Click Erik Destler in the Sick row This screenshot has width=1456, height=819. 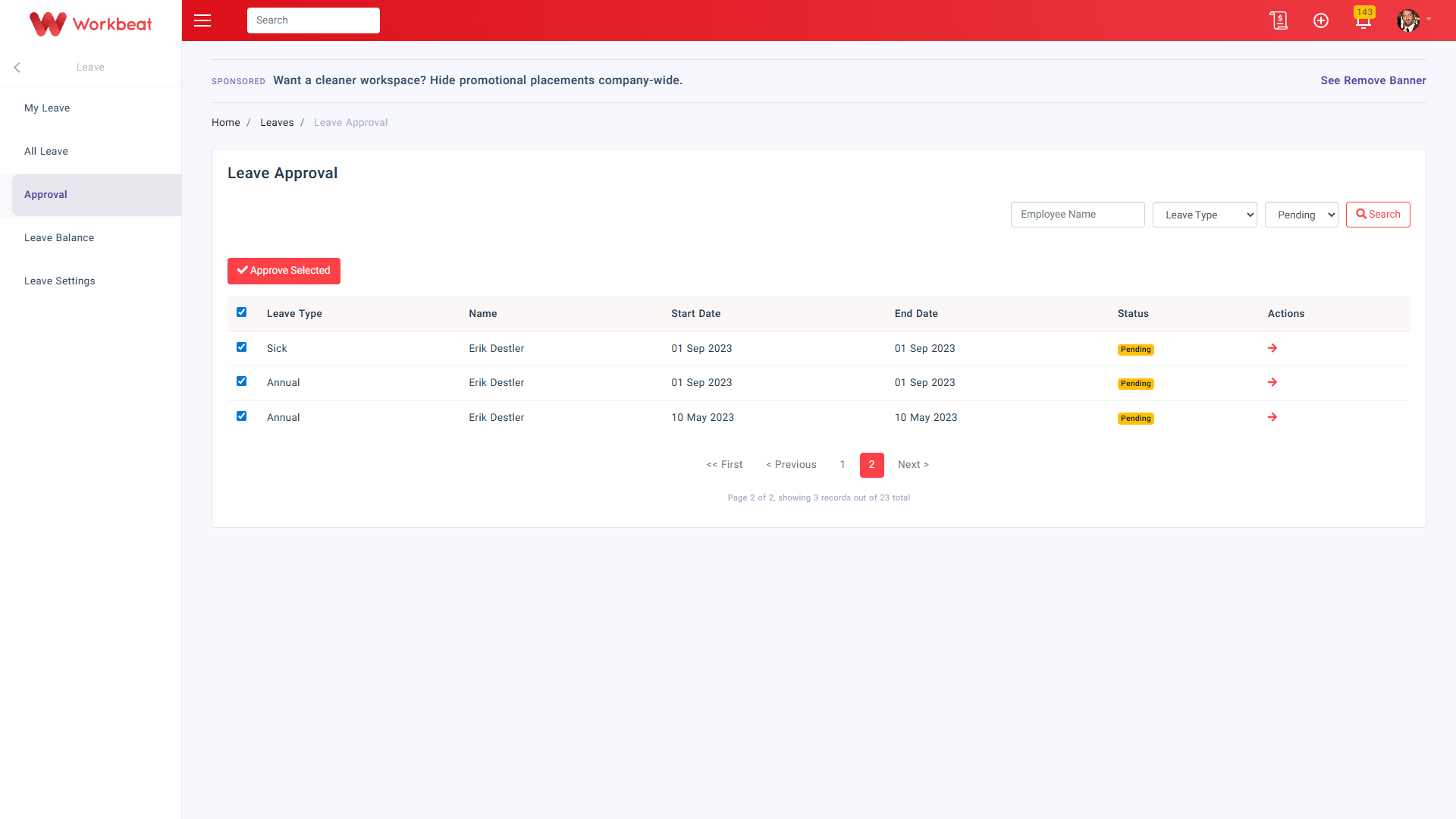496,349
